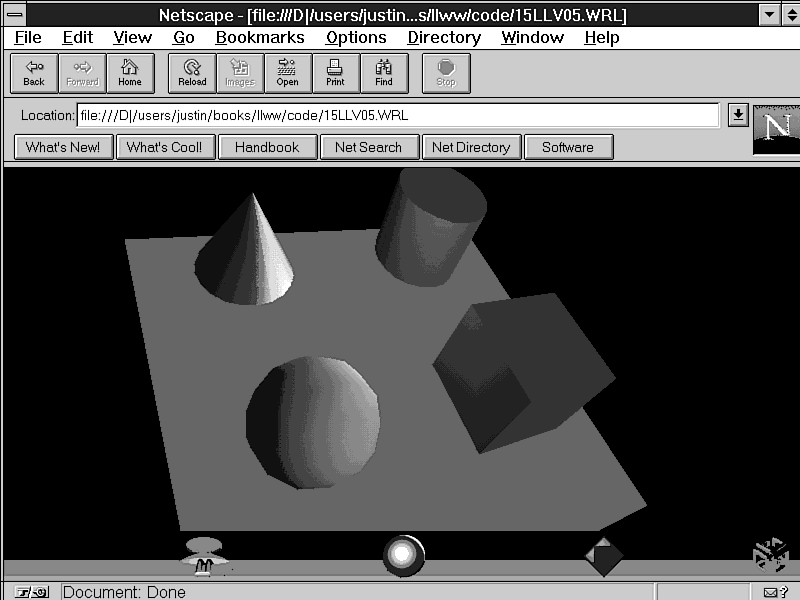Click the Net Search button

pos(368,147)
